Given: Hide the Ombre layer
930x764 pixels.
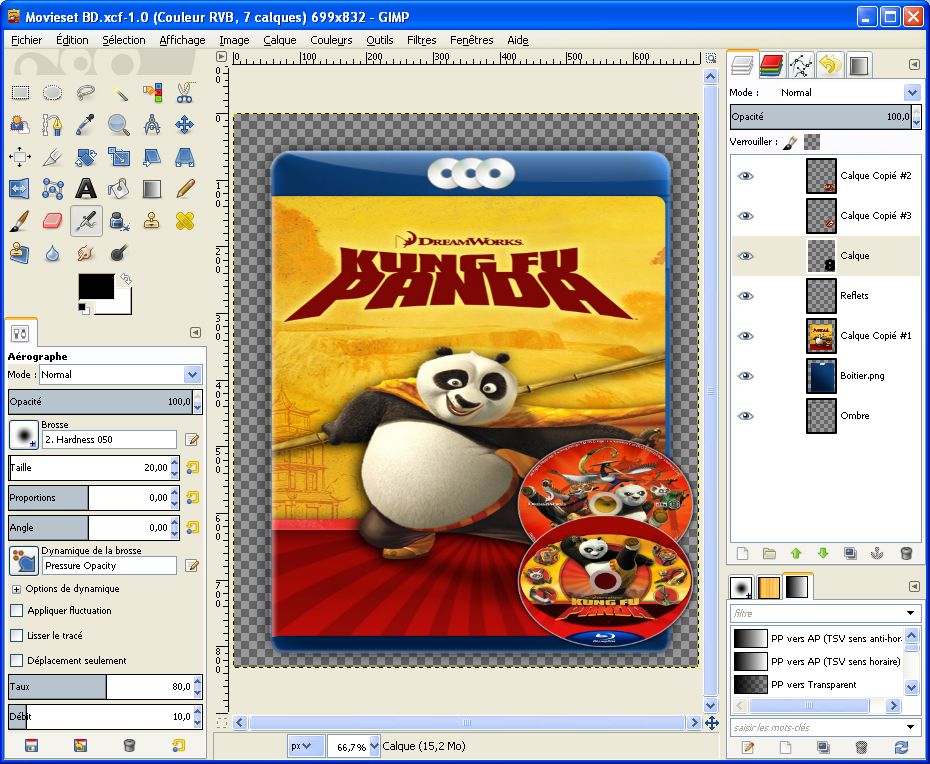Looking at the screenshot, I should click(x=746, y=416).
